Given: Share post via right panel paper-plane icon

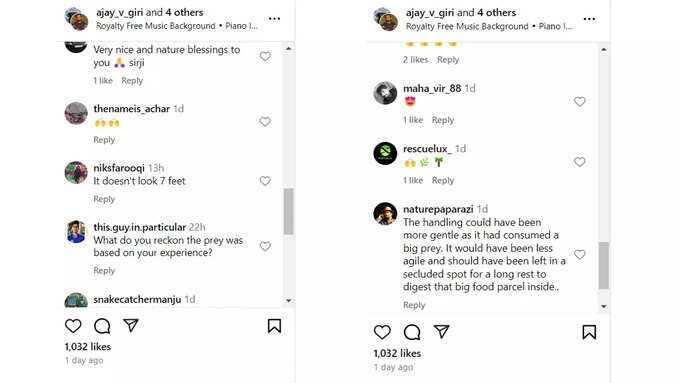Looking at the screenshot, I should coord(441,332).
